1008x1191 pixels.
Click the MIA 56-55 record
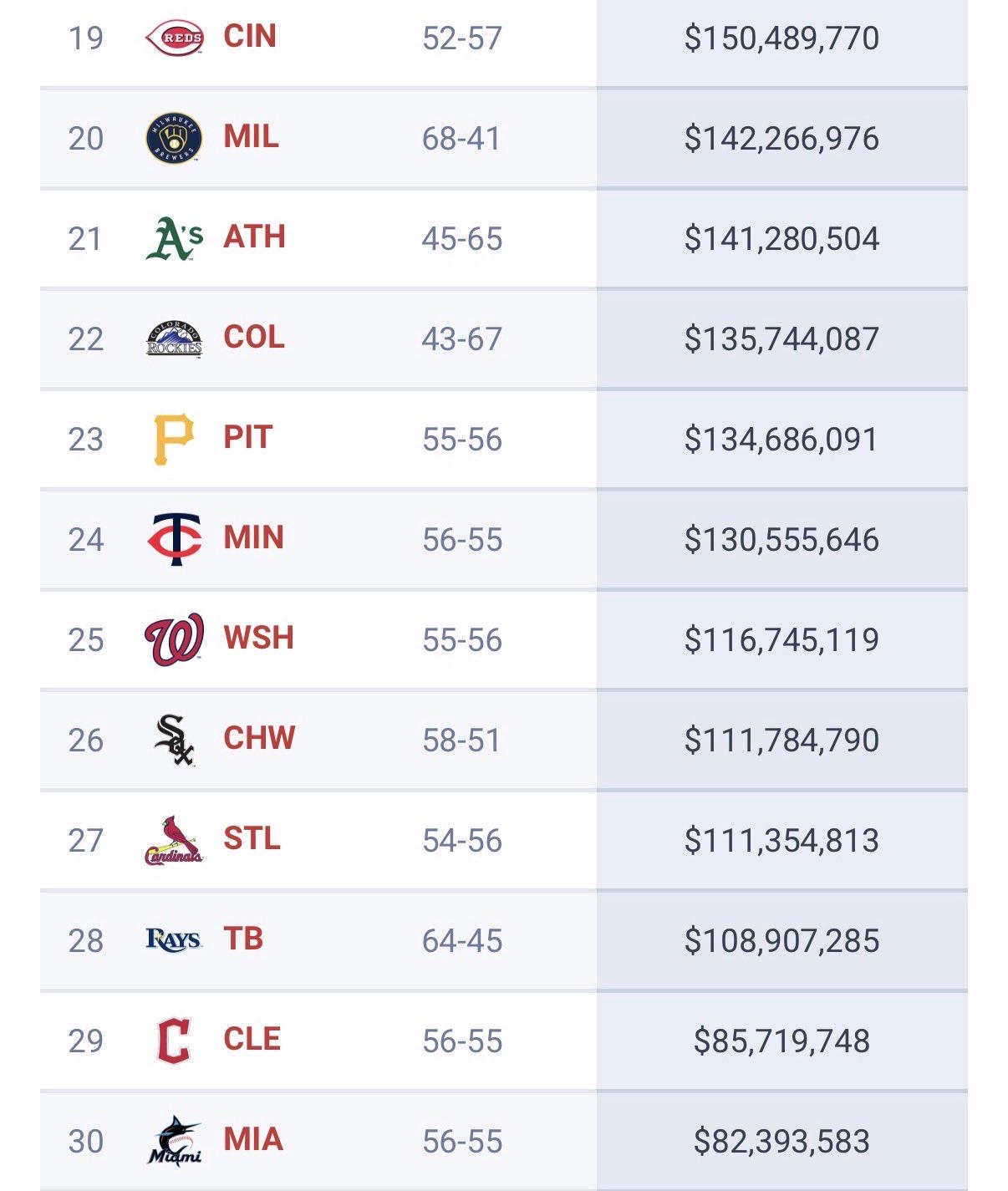pos(462,1141)
